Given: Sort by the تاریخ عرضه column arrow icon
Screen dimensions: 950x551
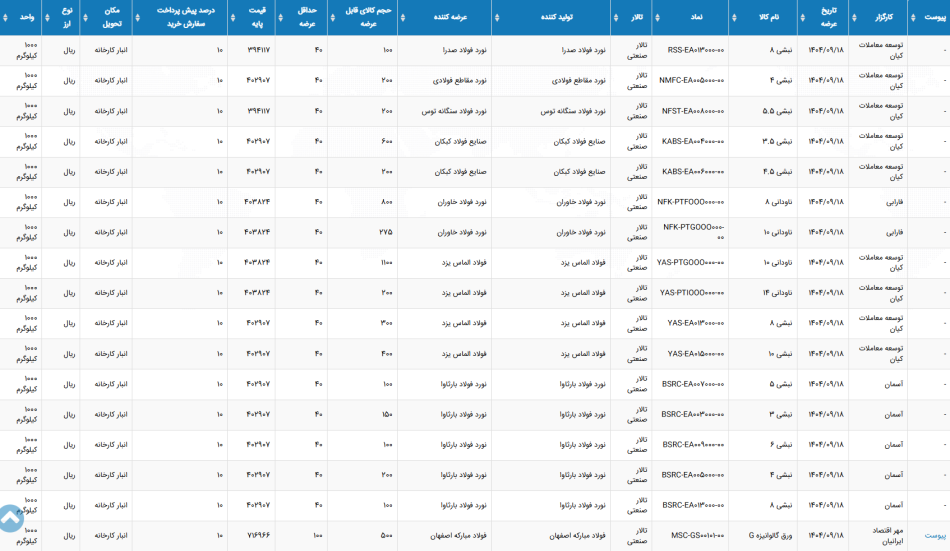Looking at the screenshot, I should pos(803,18).
